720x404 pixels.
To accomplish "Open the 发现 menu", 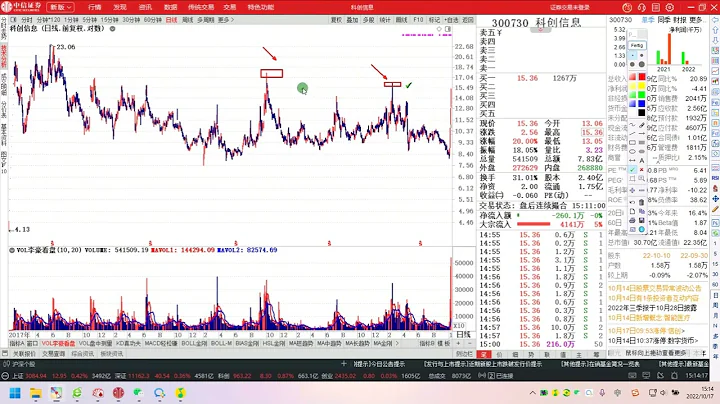I will (x=120, y=7).
